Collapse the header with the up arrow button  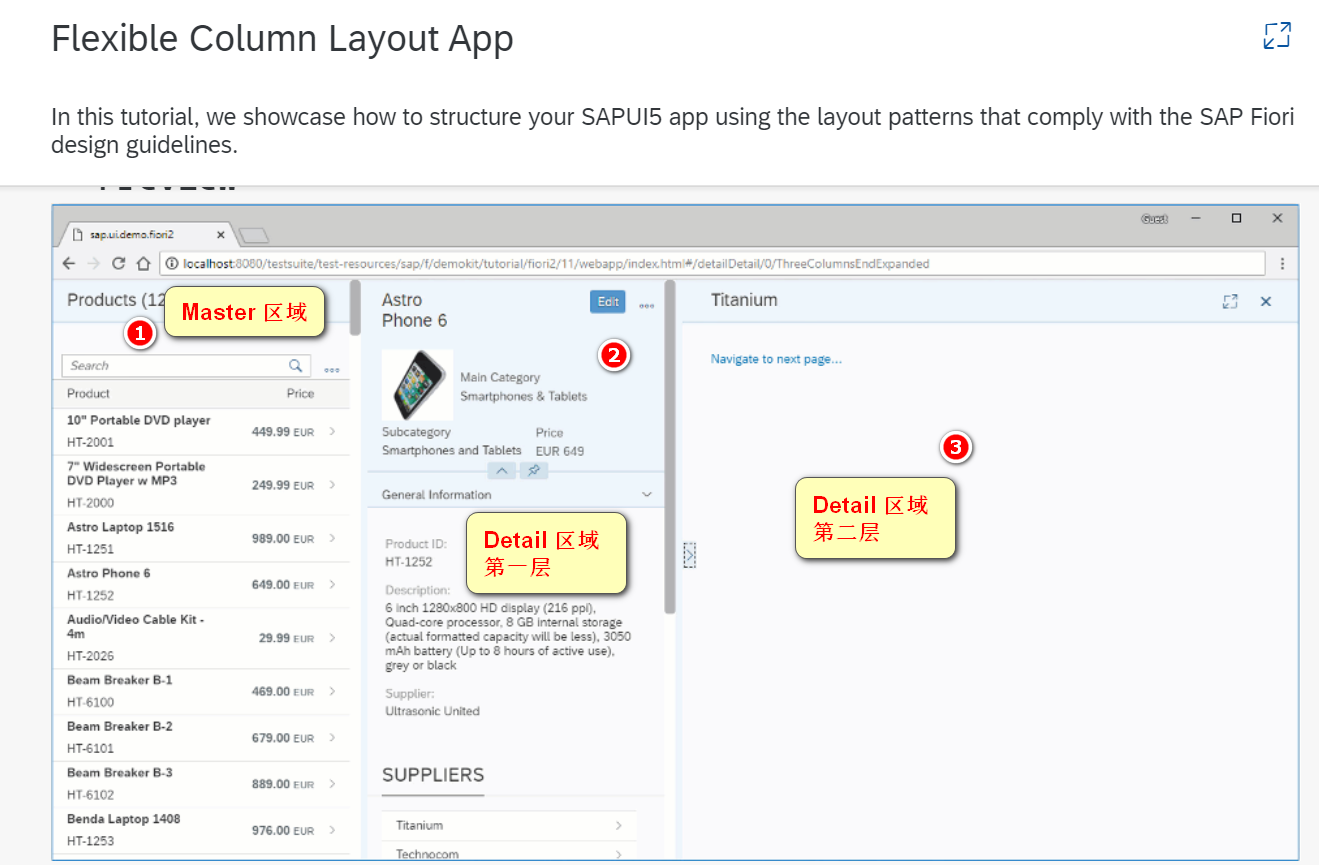pyautogui.click(x=503, y=470)
